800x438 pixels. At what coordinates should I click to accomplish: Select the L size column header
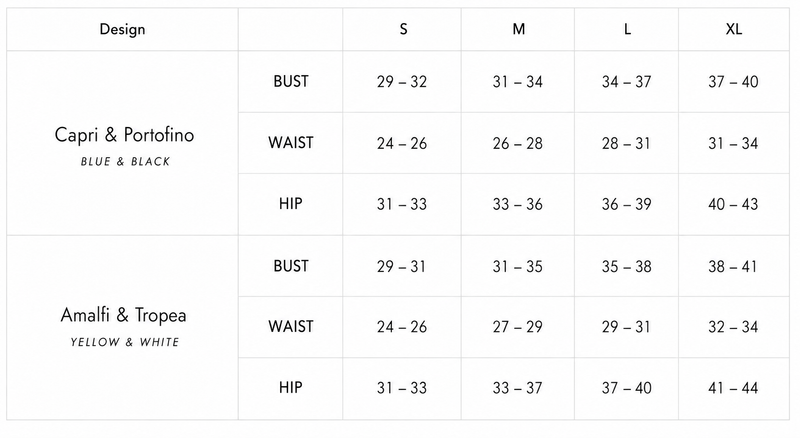click(627, 29)
